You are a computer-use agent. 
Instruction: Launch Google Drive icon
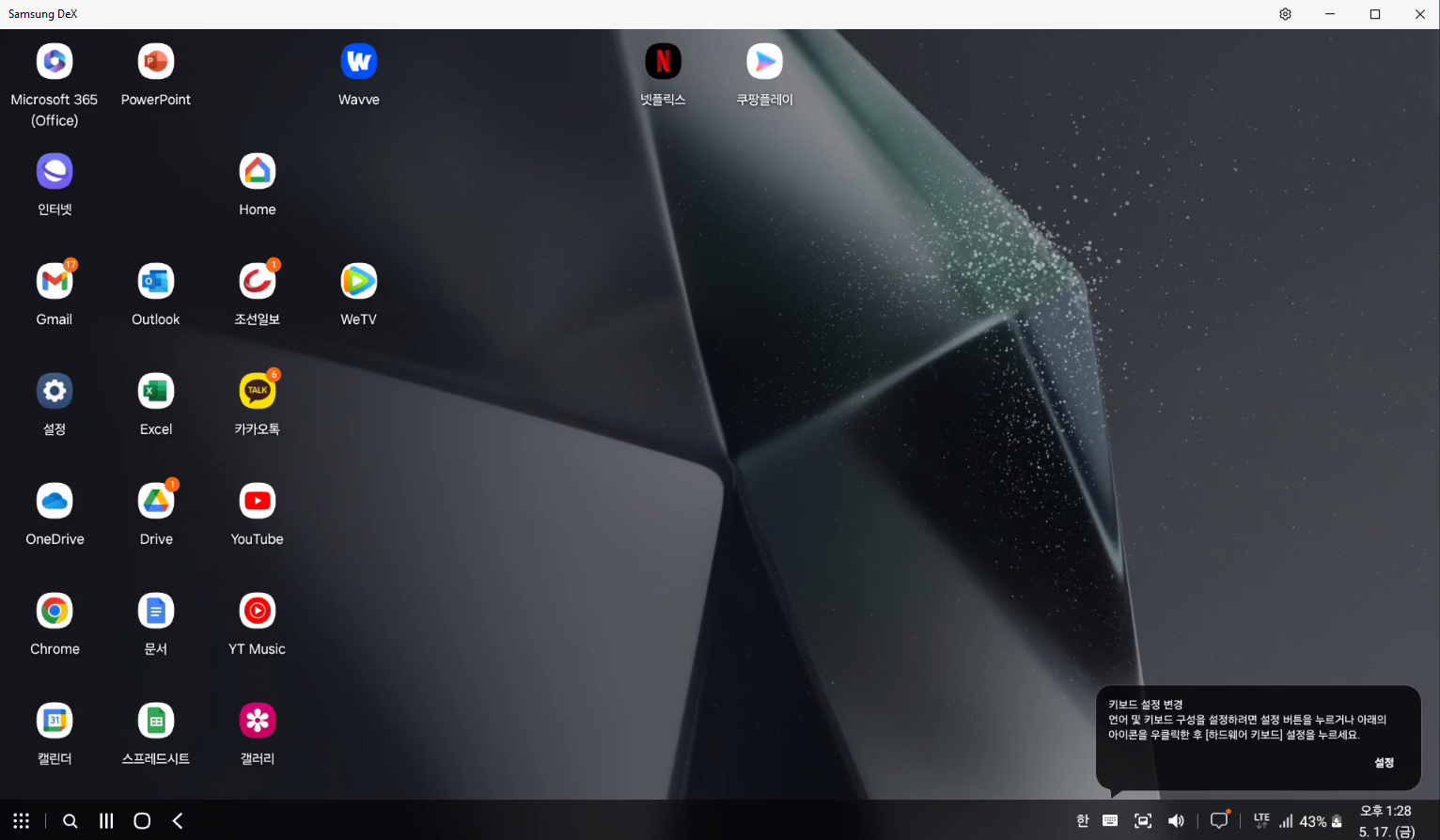point(156,502)
